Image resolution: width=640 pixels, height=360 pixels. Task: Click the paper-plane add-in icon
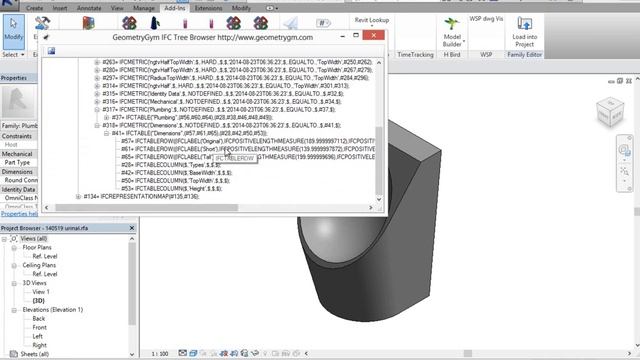(291, 23)
